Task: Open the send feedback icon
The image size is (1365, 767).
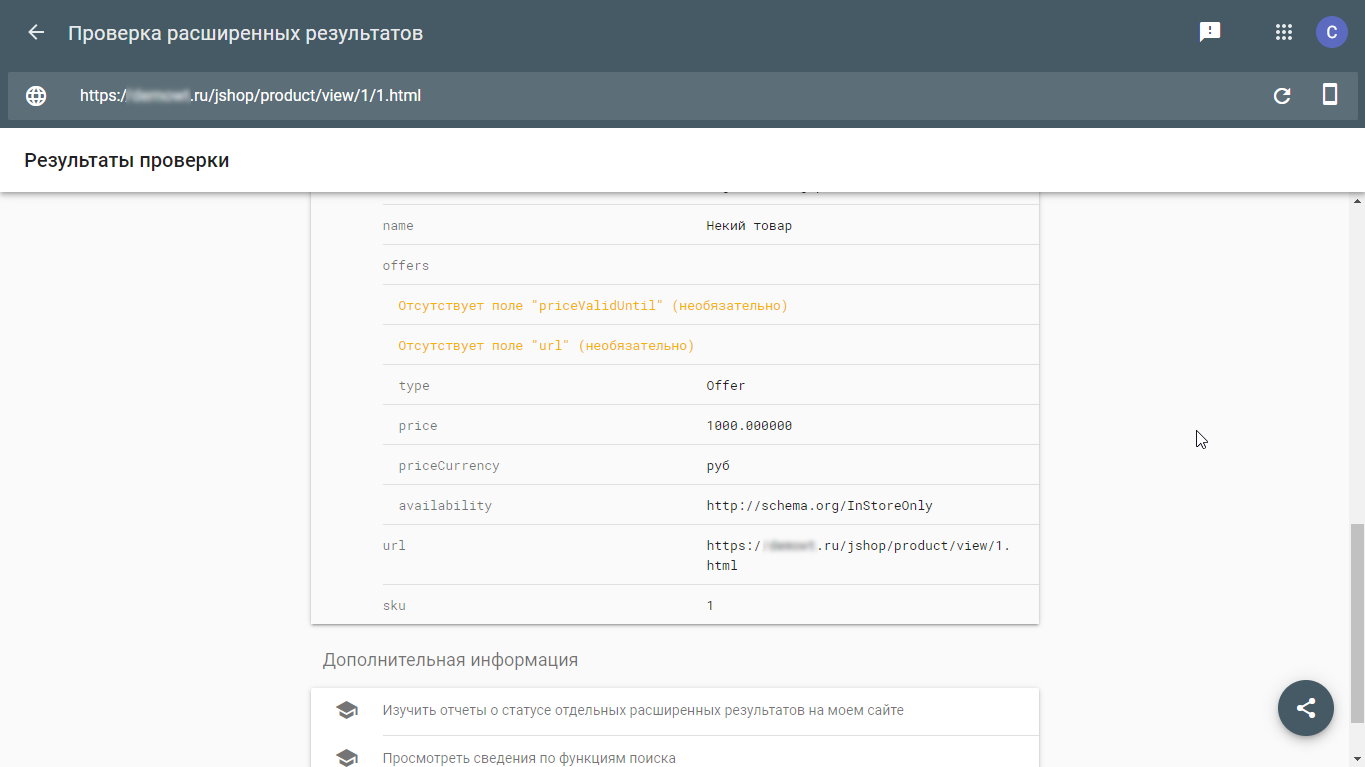Action: [x=1210, y=33]
